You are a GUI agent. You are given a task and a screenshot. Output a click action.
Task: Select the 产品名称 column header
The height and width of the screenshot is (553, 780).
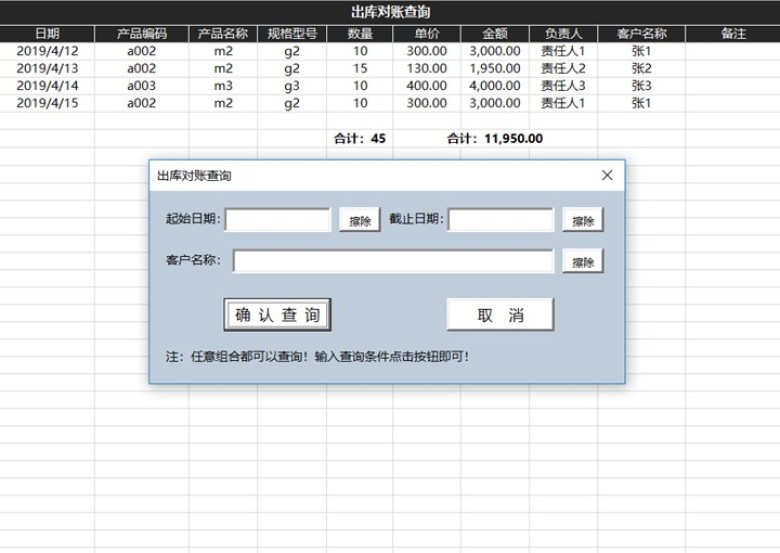(x=223, y=34)
